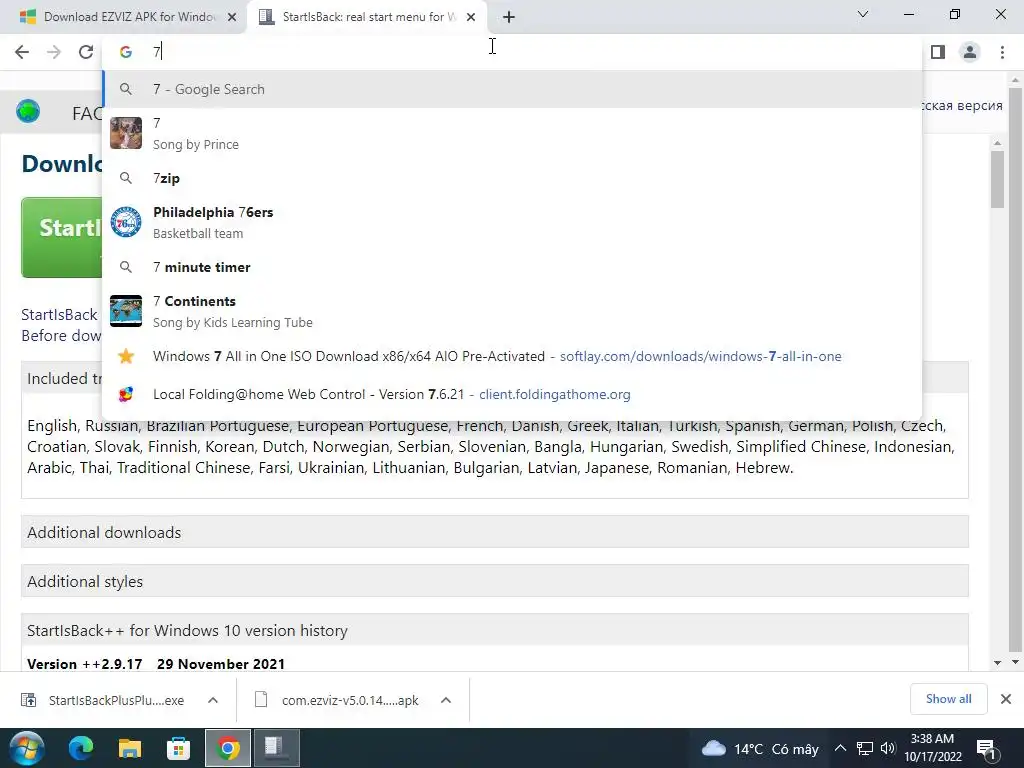Switch to the Russian version link
Screen dimensions: 1024x768
(x=962, y=106)
